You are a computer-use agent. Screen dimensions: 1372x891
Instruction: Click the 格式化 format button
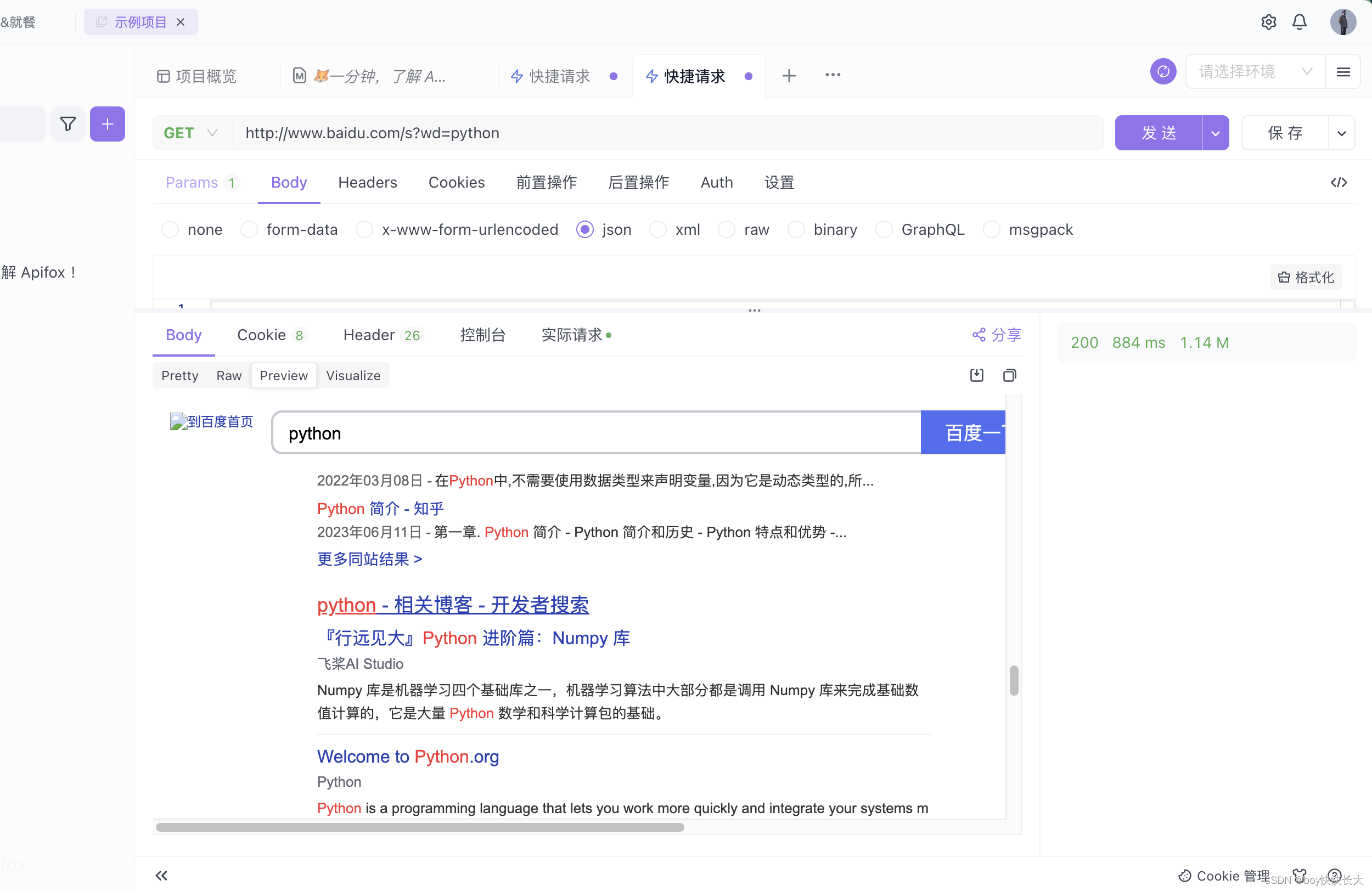1305,277
